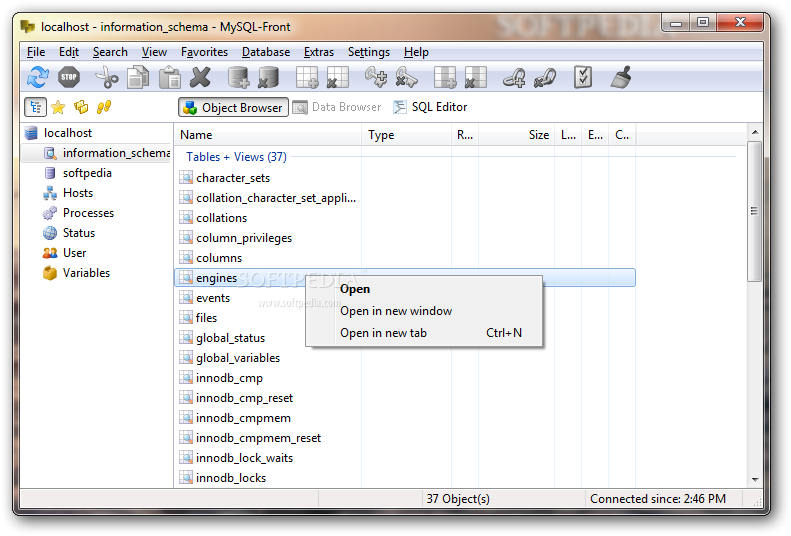
Task: Select localhost in the tree
Action: click(68, 133)
